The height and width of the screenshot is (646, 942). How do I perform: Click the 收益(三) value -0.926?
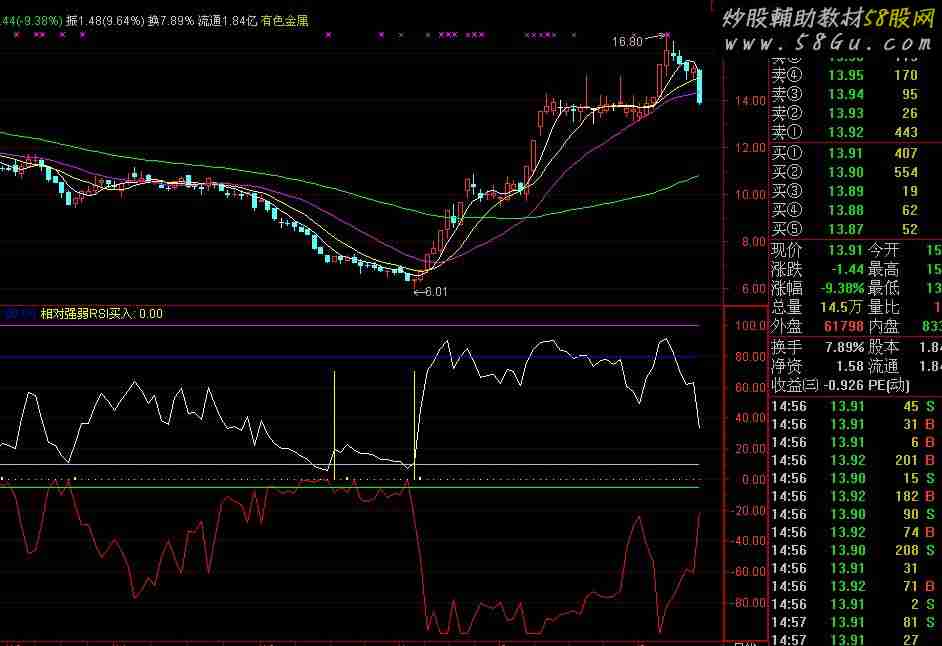click(x=844, y=386)
